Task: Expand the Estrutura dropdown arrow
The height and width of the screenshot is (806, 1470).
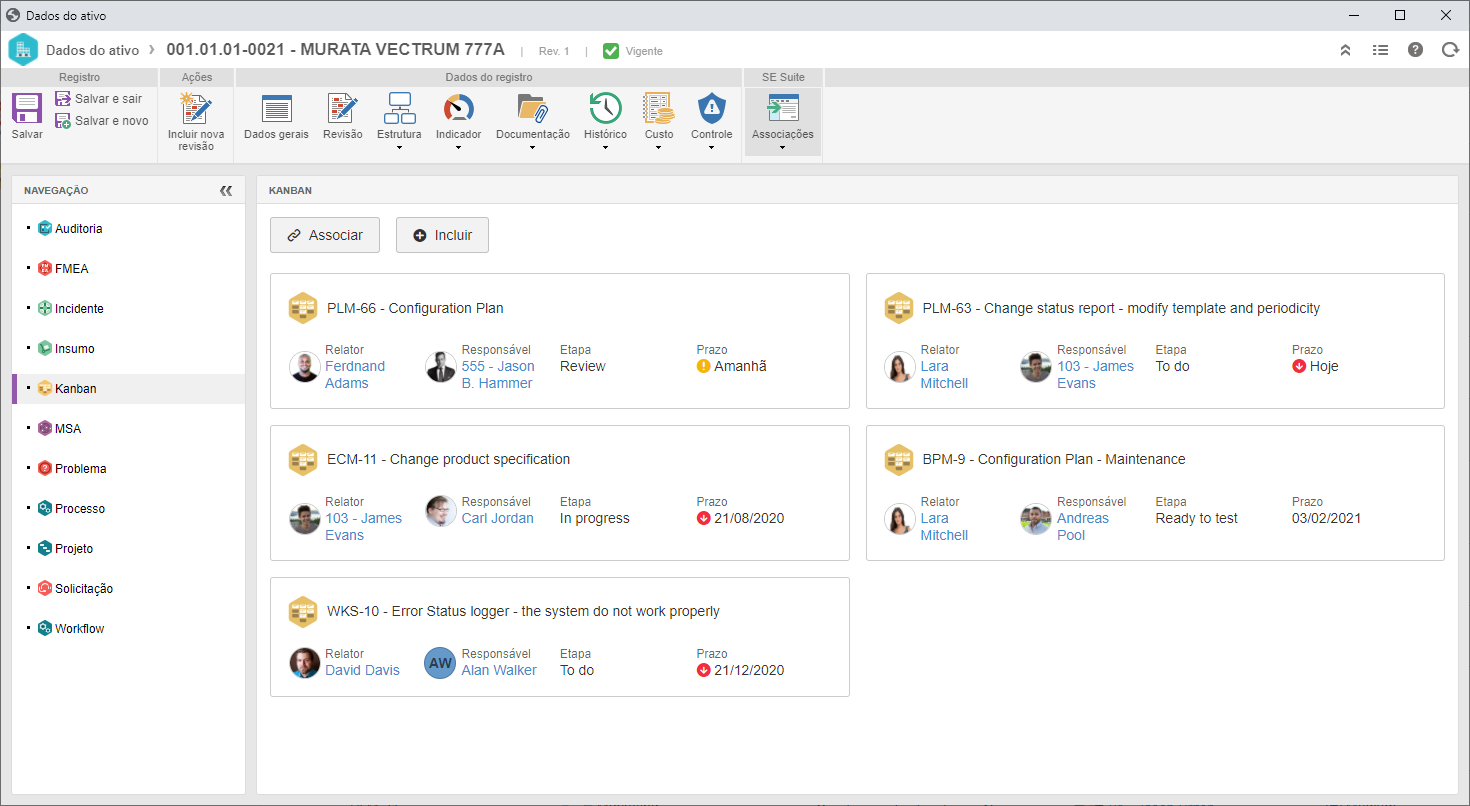Action: (x=399, y=148)
